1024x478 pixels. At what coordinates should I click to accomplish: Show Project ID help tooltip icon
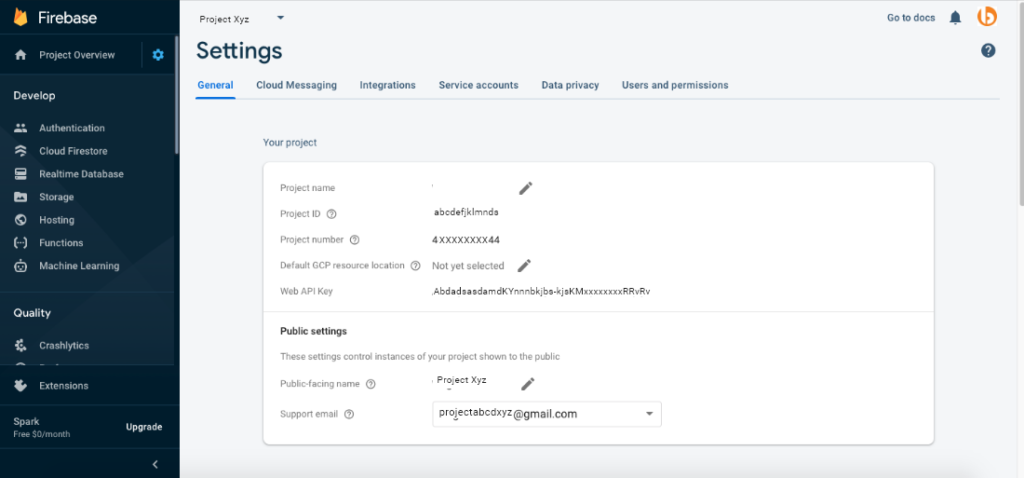tap(331, 214)
